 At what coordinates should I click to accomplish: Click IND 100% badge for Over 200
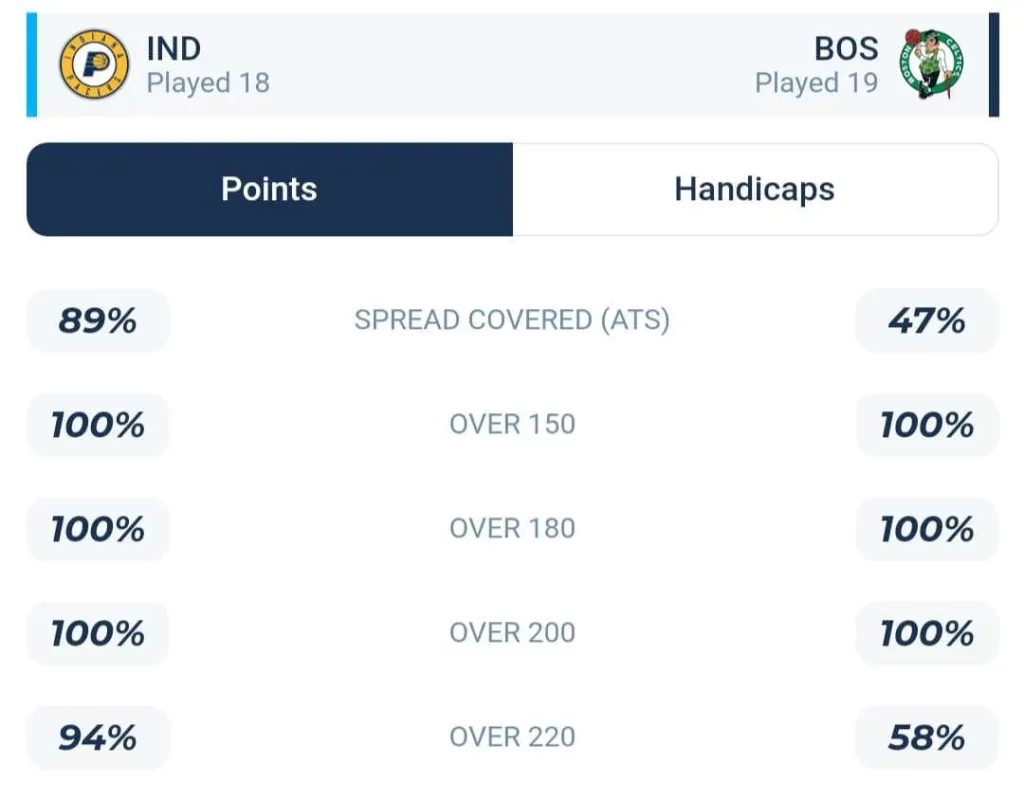(97, 633)
